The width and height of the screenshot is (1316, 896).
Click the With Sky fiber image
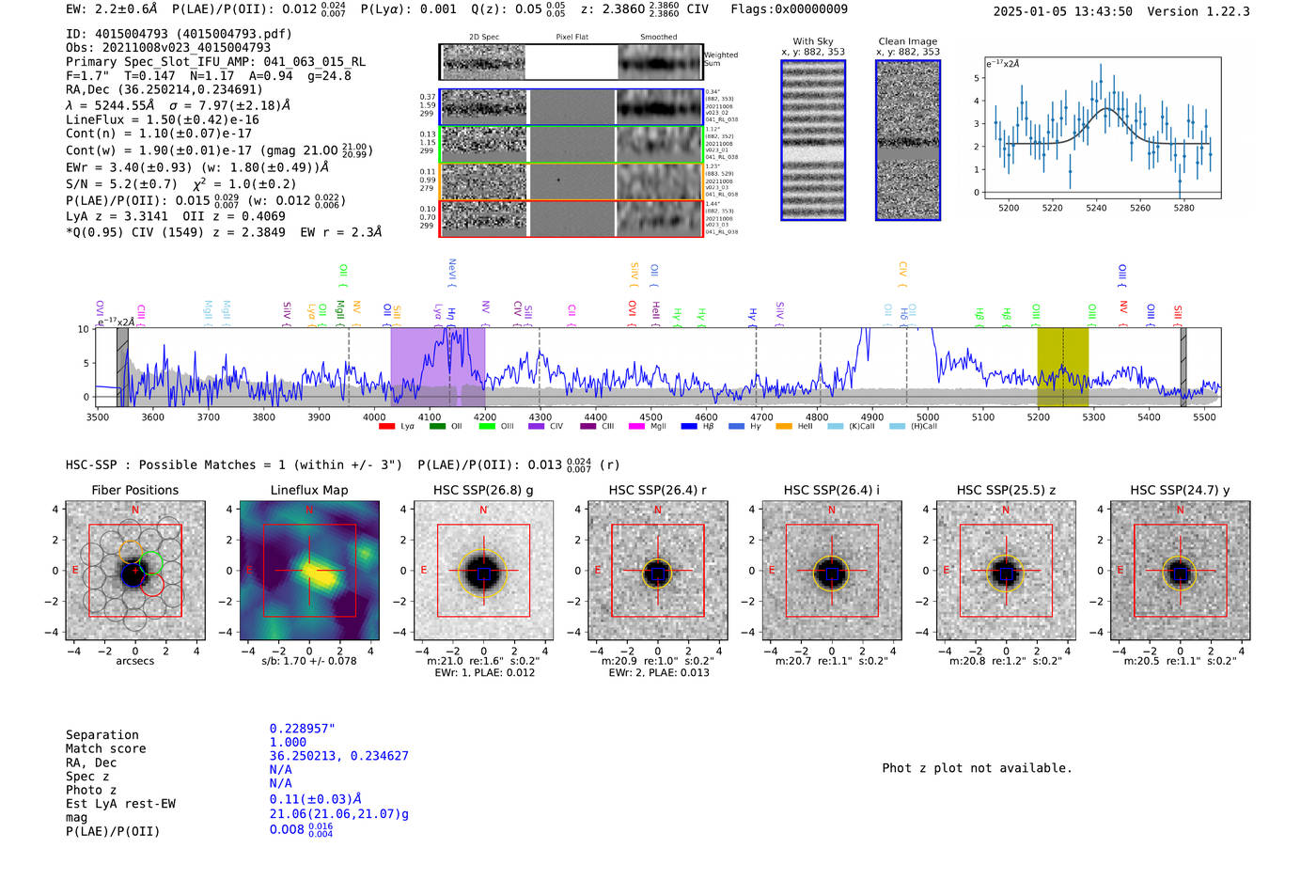[813, 140]
